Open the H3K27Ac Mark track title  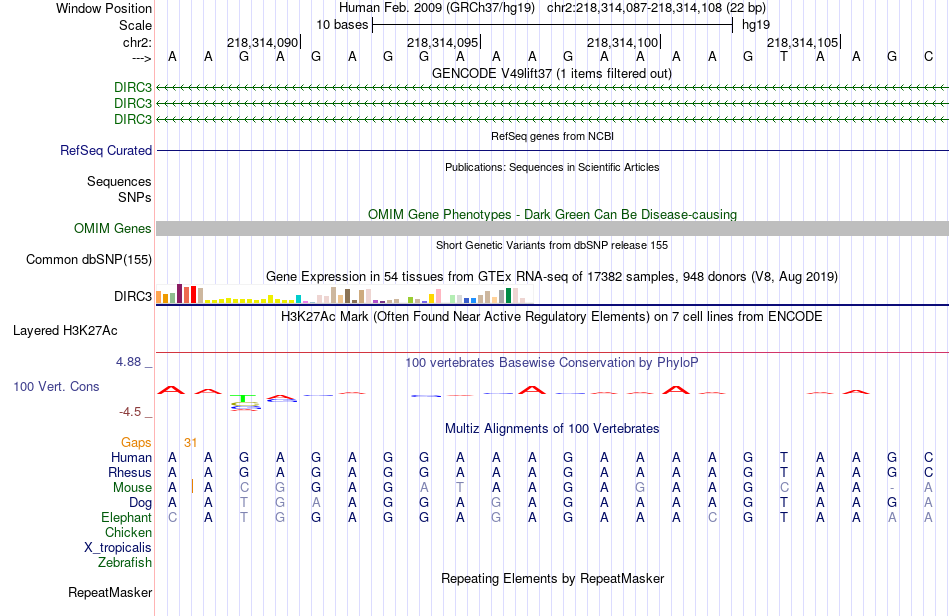(x=552, y=317)
